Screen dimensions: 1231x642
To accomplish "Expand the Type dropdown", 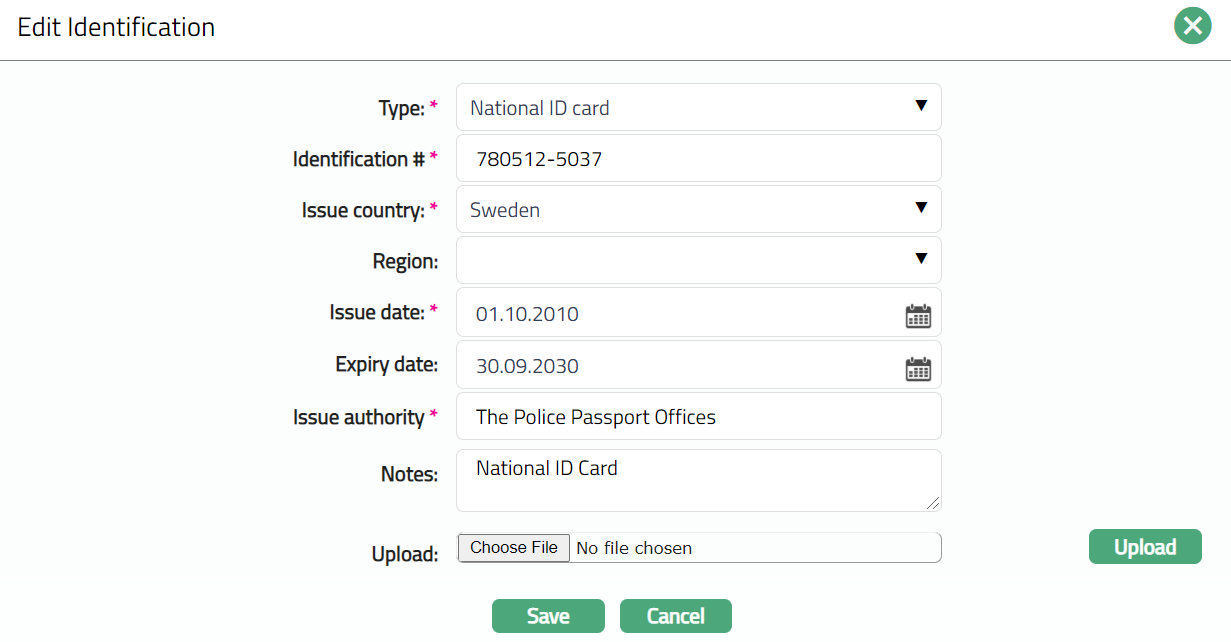I will pyautogui.click(x=698, y=107).
